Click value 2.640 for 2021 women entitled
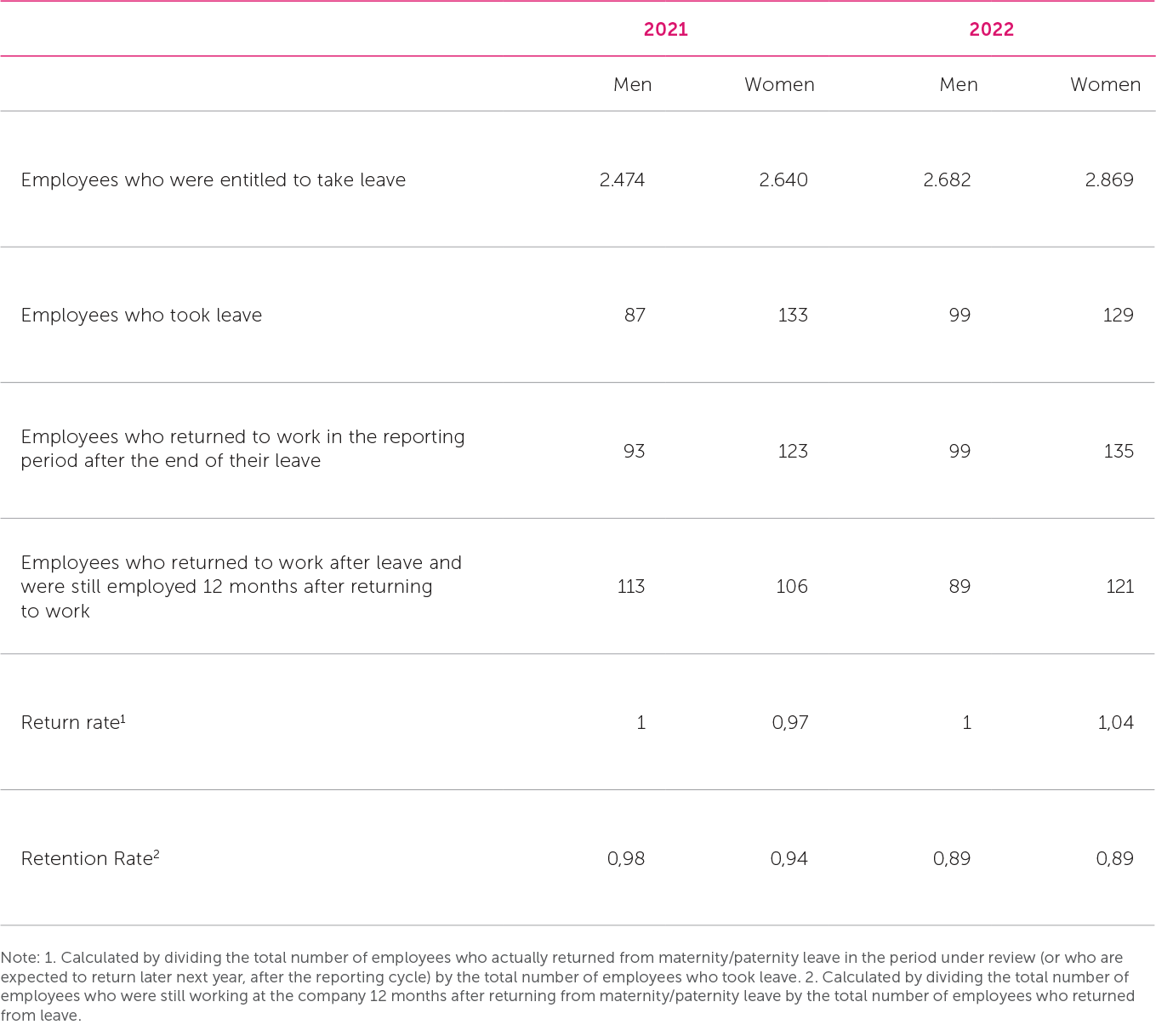The height and width of the screenshot is (1036, 1156). 783,180
